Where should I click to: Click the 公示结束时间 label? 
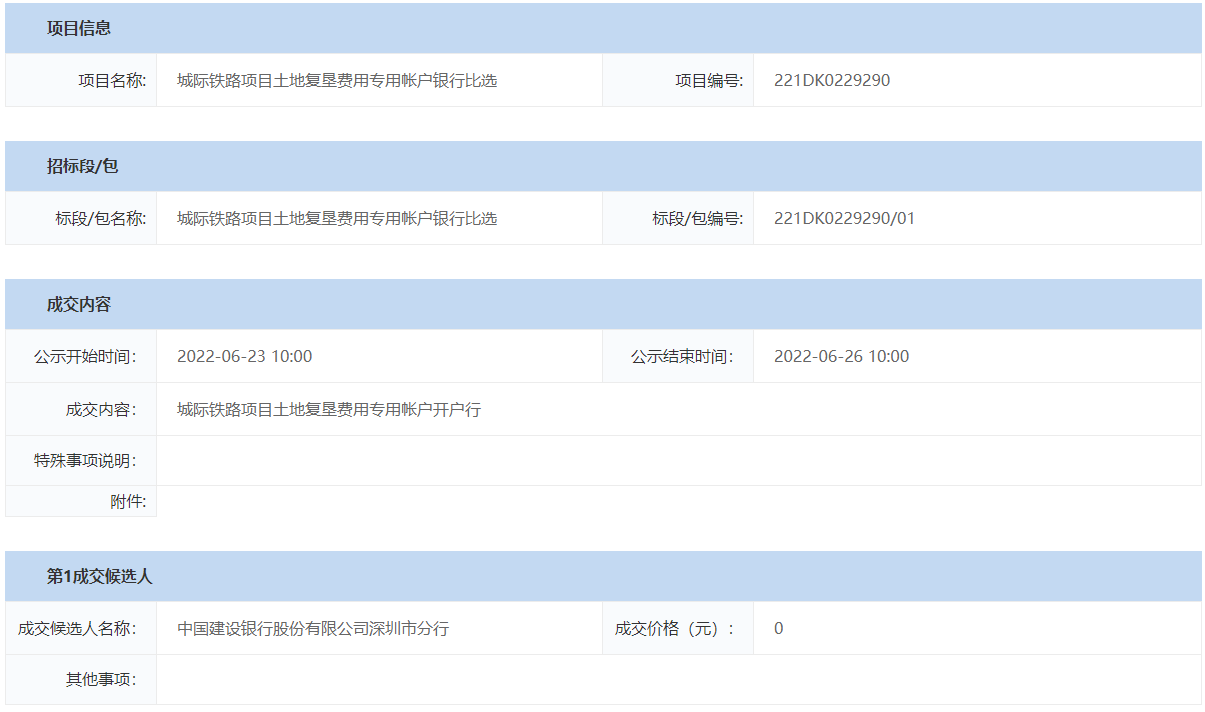coord(681,356)
